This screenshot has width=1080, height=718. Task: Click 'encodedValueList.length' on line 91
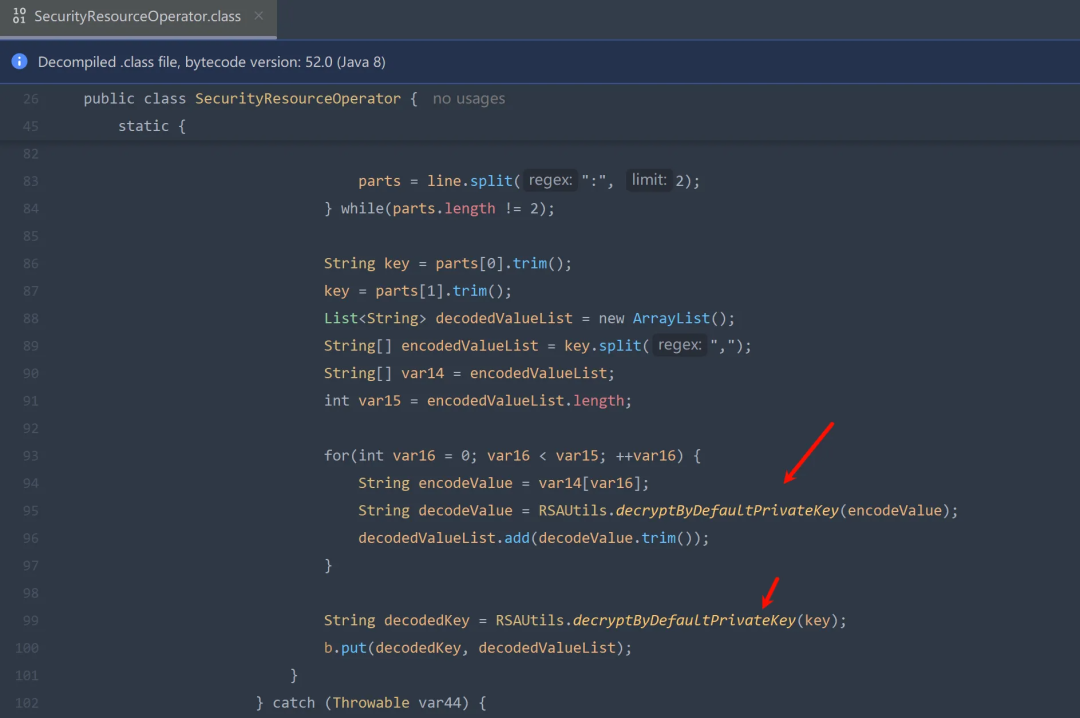click(525, 401)
